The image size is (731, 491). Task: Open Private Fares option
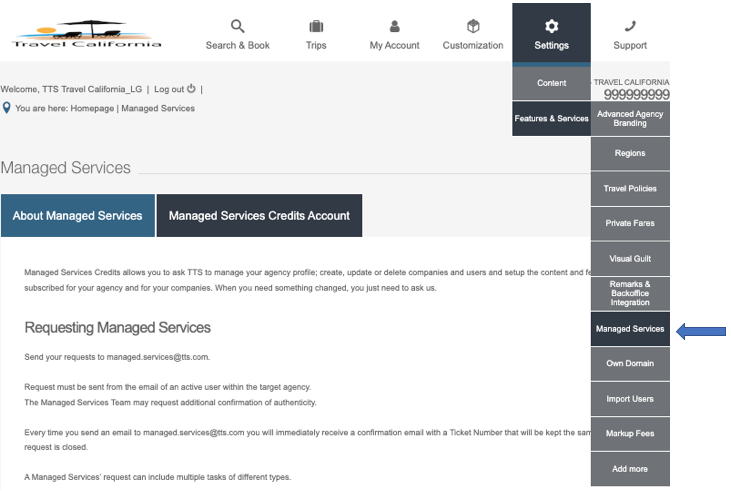(630, 224)
